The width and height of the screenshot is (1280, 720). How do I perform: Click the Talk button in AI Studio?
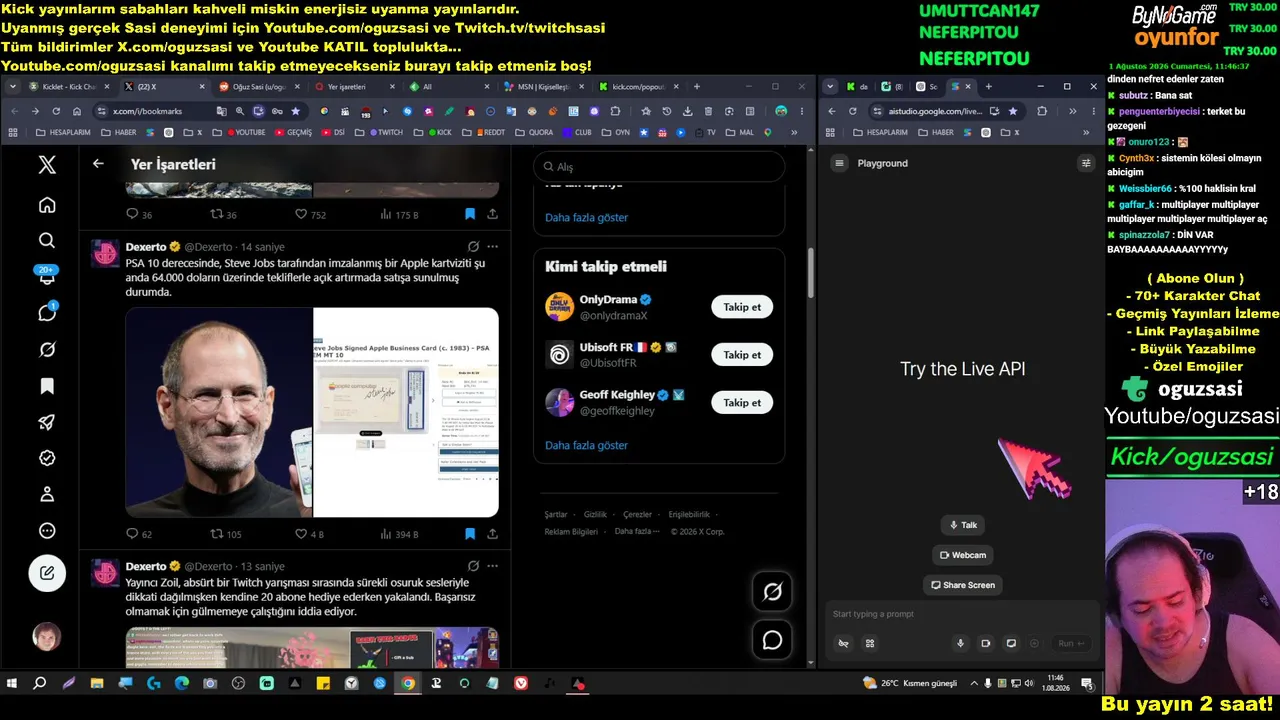(963, 525)
